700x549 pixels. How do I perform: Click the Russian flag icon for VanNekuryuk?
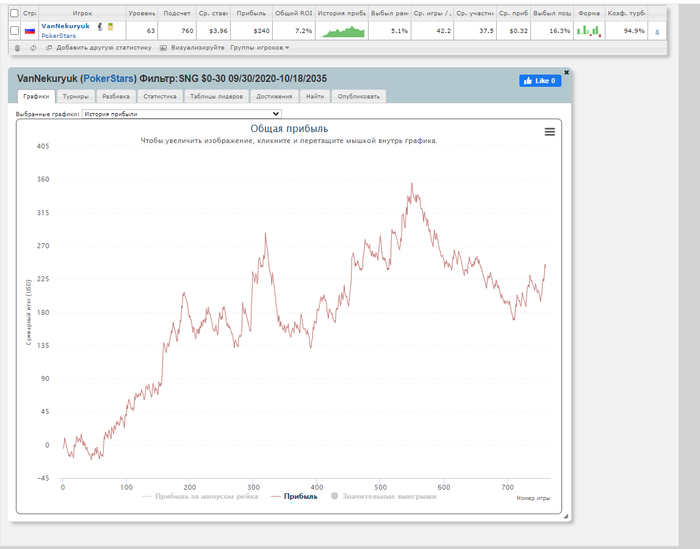[30, 31]
